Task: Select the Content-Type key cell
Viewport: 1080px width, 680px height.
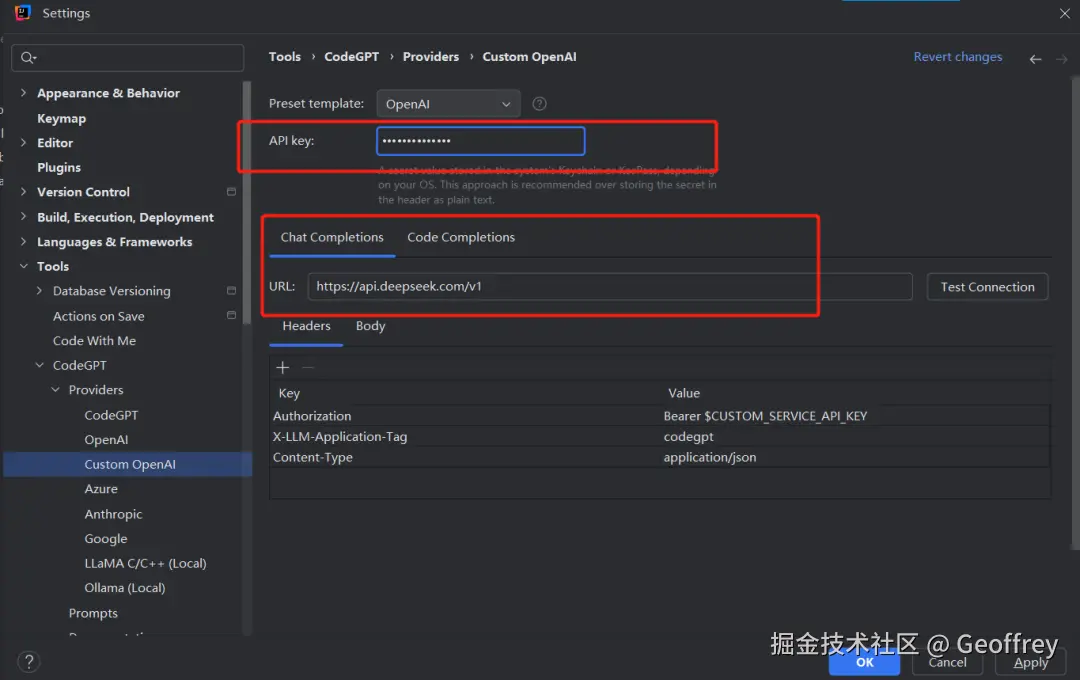Action: [465, 457]
